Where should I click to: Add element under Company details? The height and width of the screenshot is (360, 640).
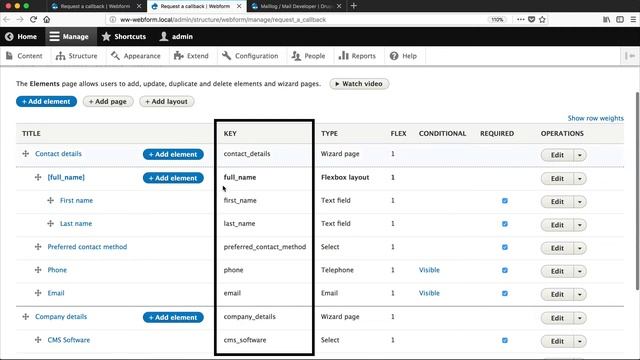[173, 317]
